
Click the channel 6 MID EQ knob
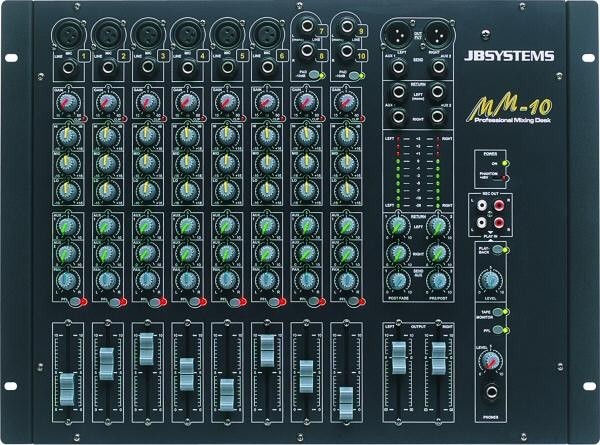pos(267,163)
